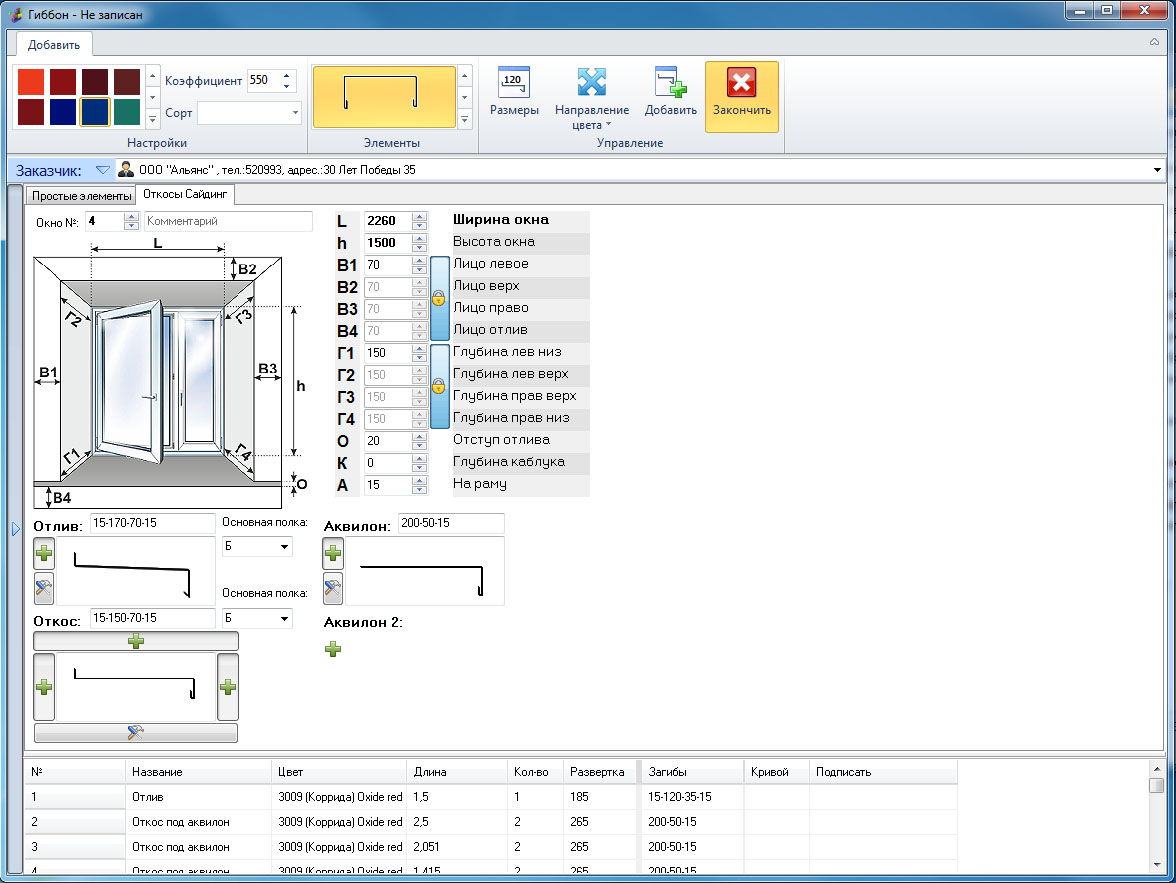The height and width of the screenshot is (883, 1176).
Task: Open the Размеры (sizes) tool
Action: coord(514,92)
